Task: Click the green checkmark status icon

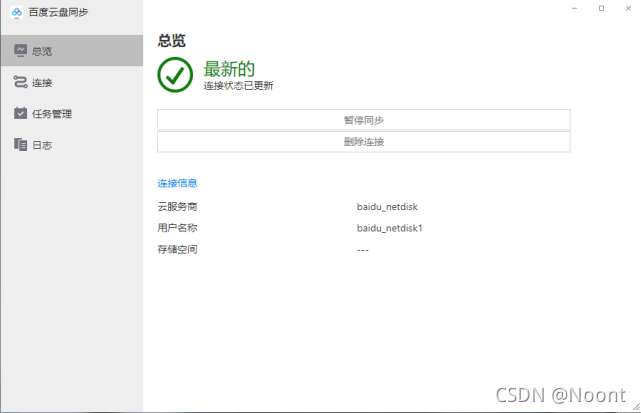Action: (175, 75)
